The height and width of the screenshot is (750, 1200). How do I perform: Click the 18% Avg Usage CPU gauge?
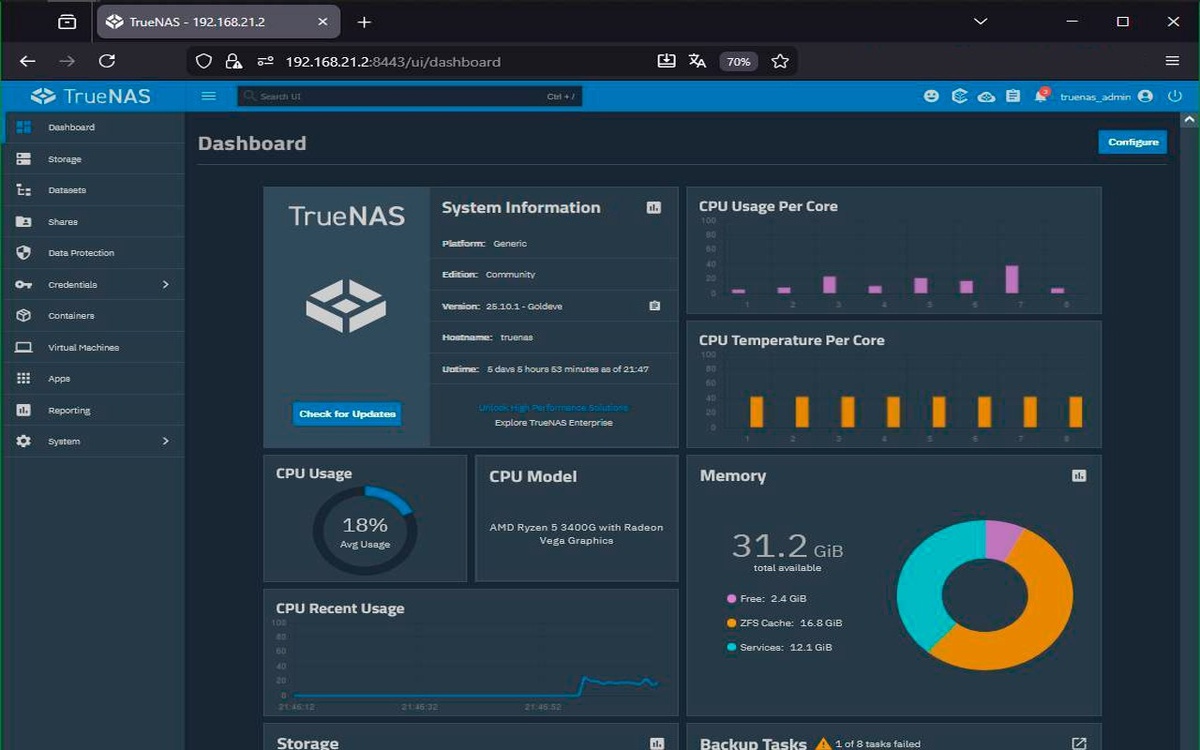click(365, 531)
